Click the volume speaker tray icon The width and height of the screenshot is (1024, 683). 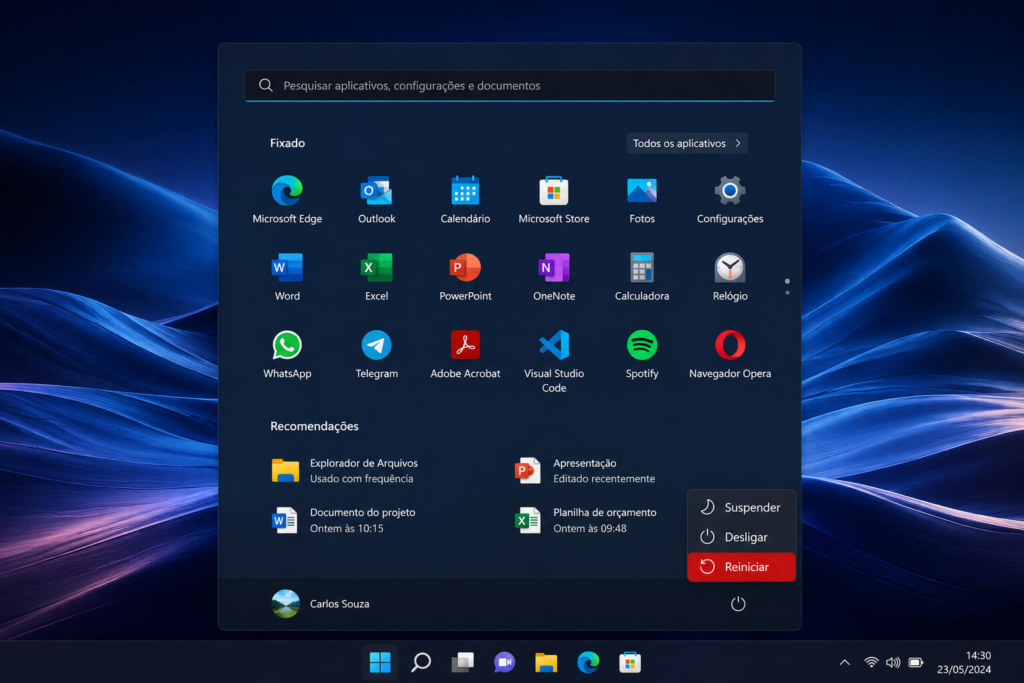pyautogui.click(x=893, y=662)
